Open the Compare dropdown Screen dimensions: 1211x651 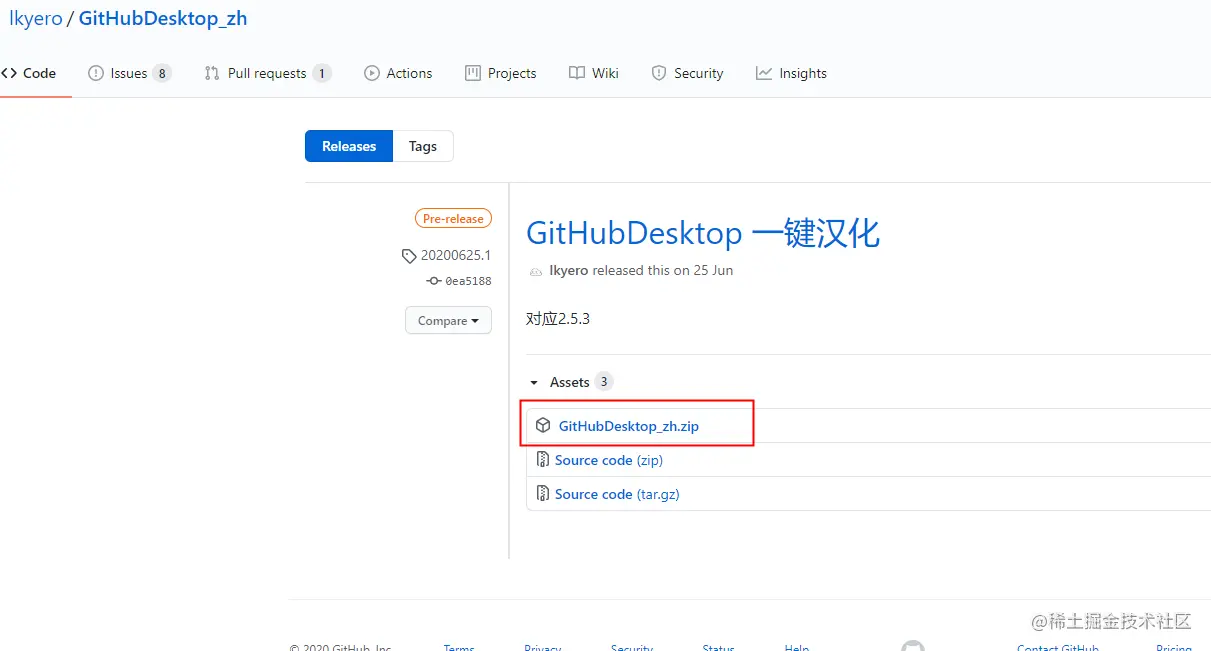click(448, 321)
